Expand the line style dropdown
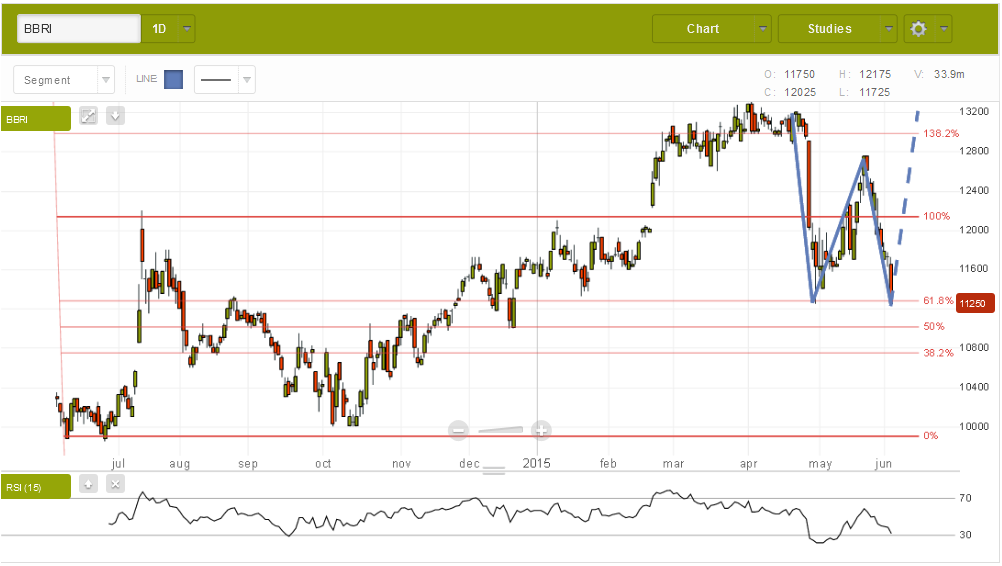Viewport: 1002px width, 566px height. [224, 80]
